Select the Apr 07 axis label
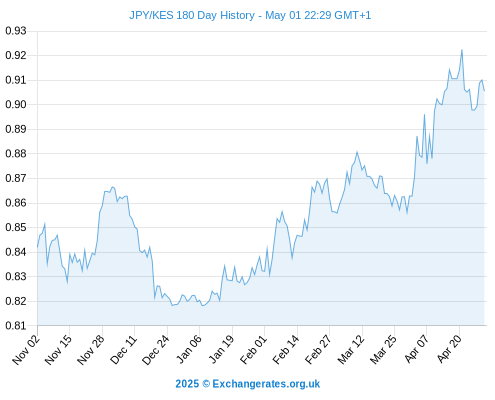Image resolution: width=495 pixels, height=400 pixels. click(416, 350)
